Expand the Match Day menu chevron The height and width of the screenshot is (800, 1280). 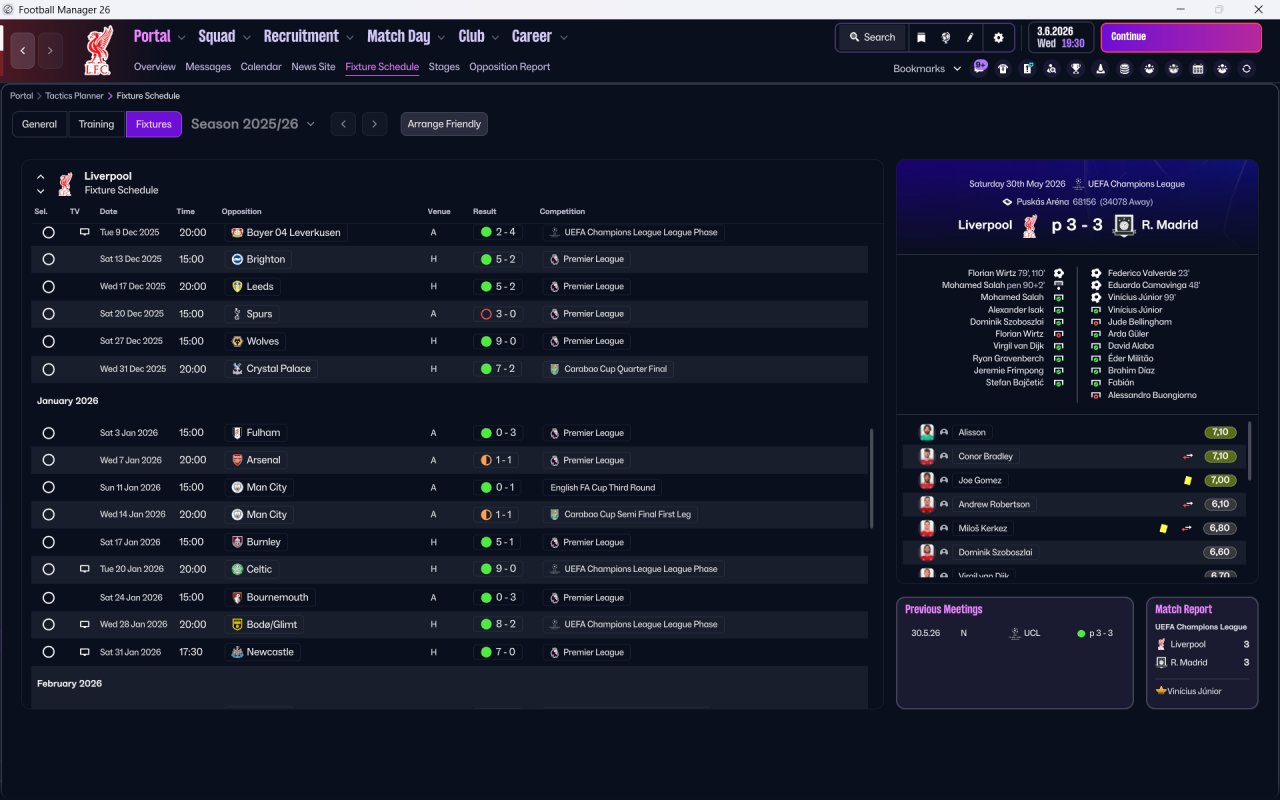pos(442,38)
